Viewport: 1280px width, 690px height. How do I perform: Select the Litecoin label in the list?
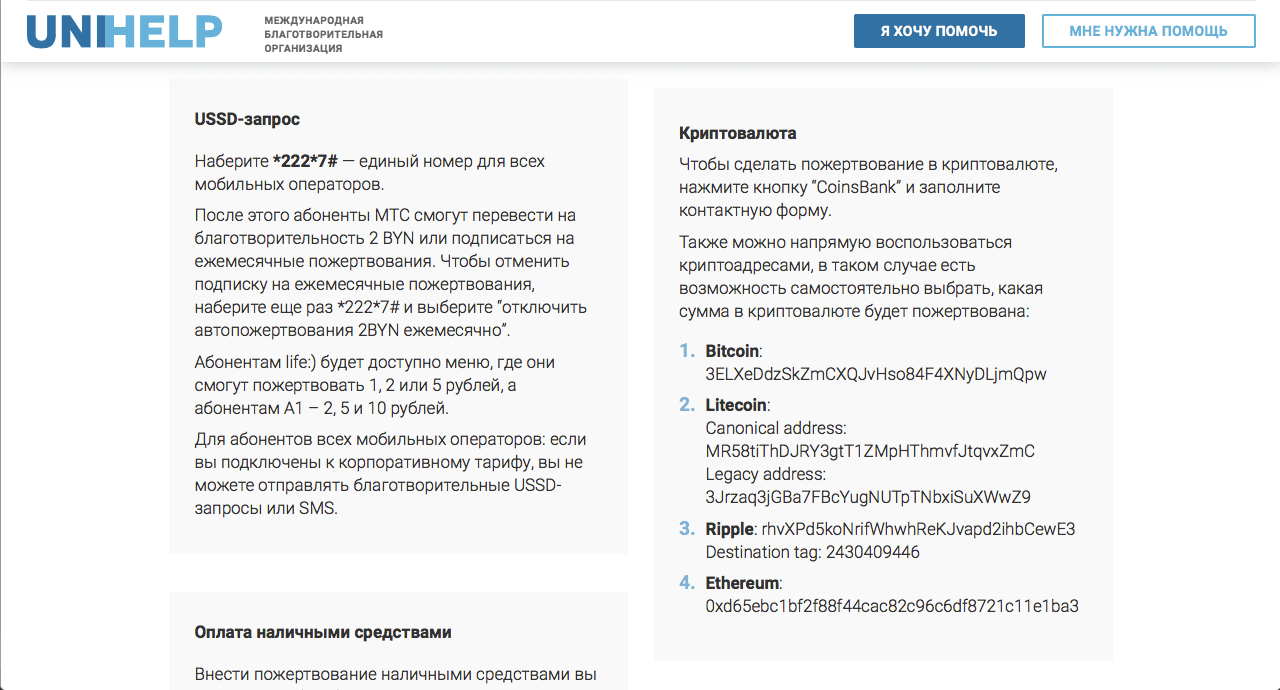click(736, 405)
